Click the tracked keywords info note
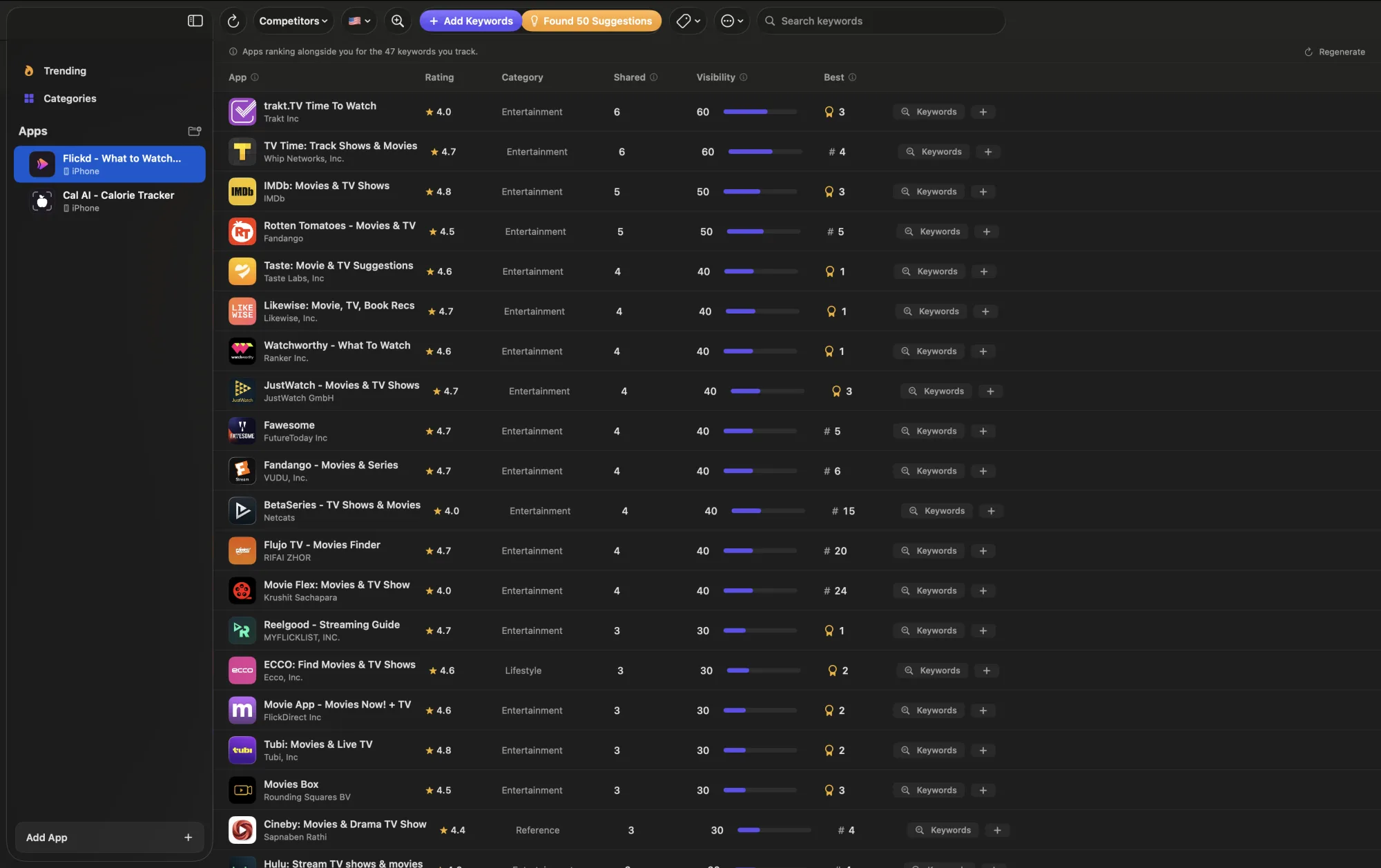The image size is (1381, 868). click(x=354, y=52)
